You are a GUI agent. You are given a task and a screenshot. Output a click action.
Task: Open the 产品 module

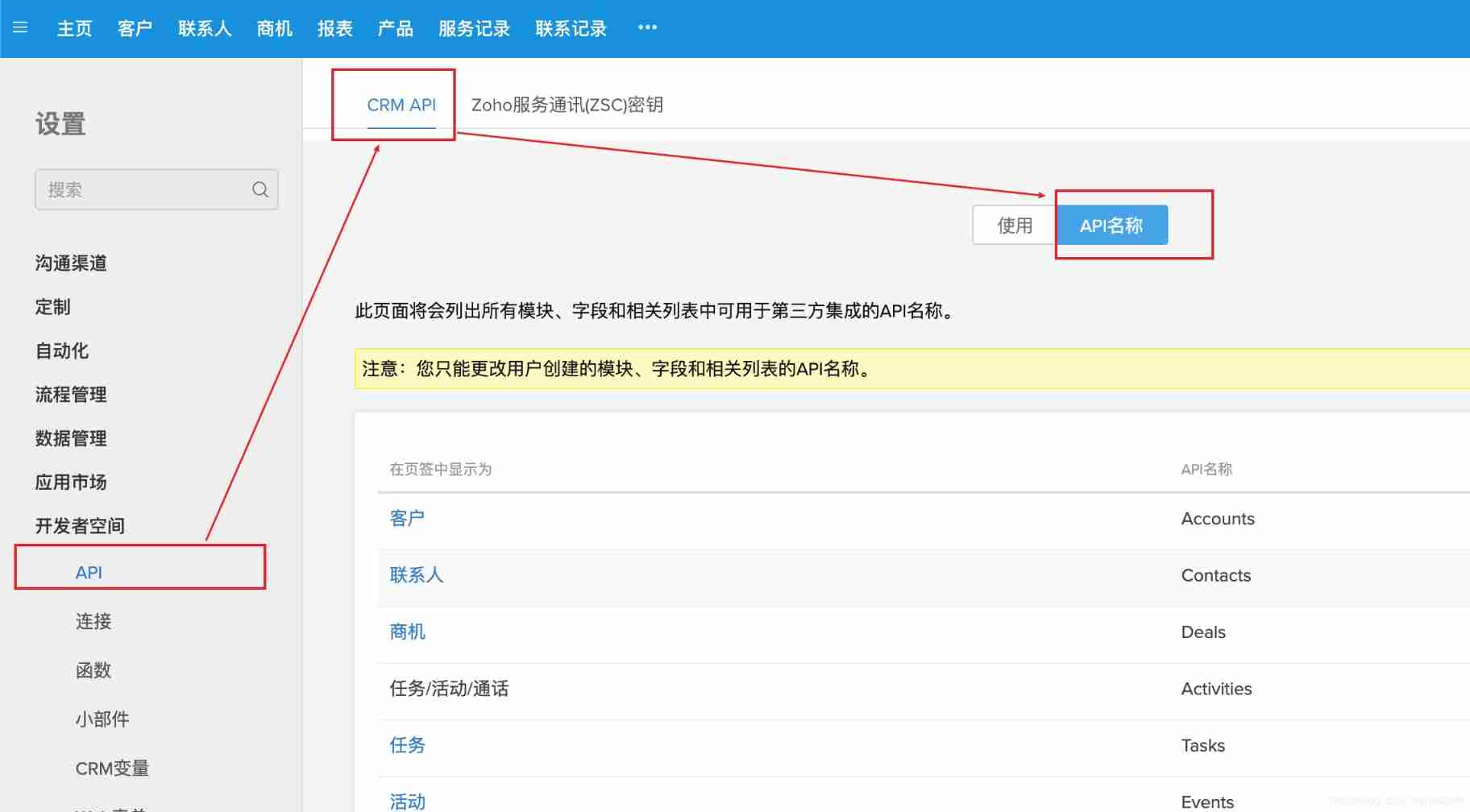(395, 28)
